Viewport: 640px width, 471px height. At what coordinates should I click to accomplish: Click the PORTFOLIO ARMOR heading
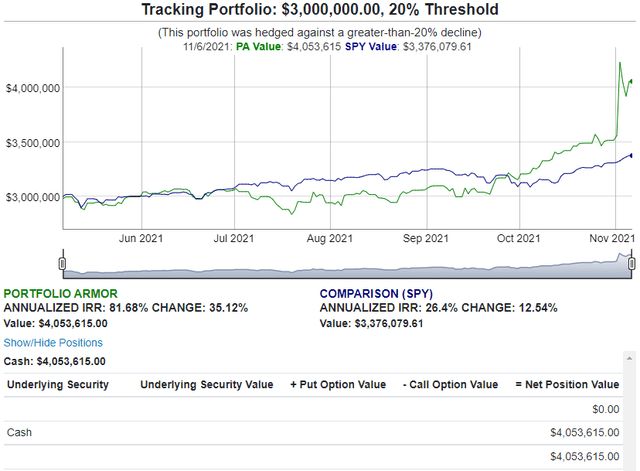coord(60,293)
